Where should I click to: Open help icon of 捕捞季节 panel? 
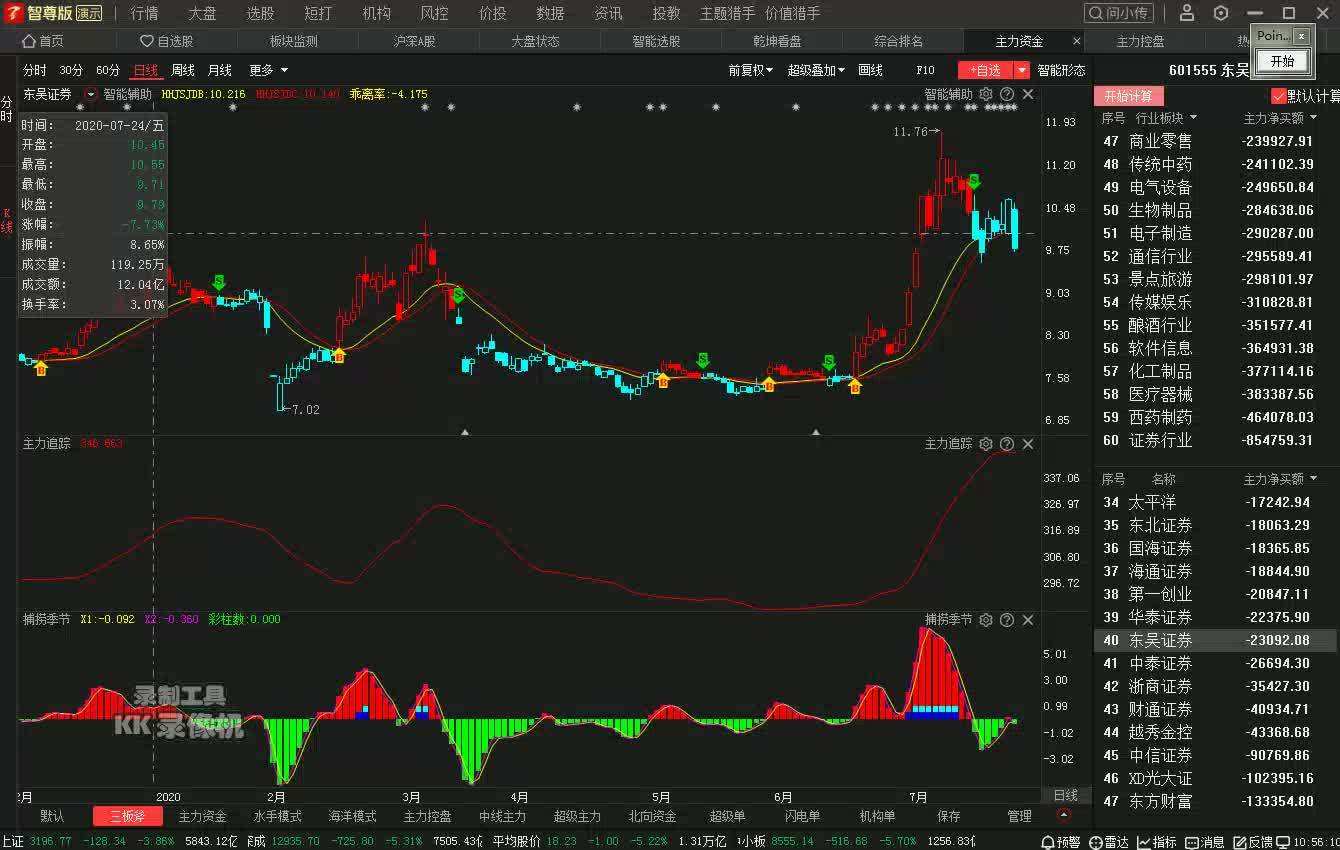pos(1007,620)
